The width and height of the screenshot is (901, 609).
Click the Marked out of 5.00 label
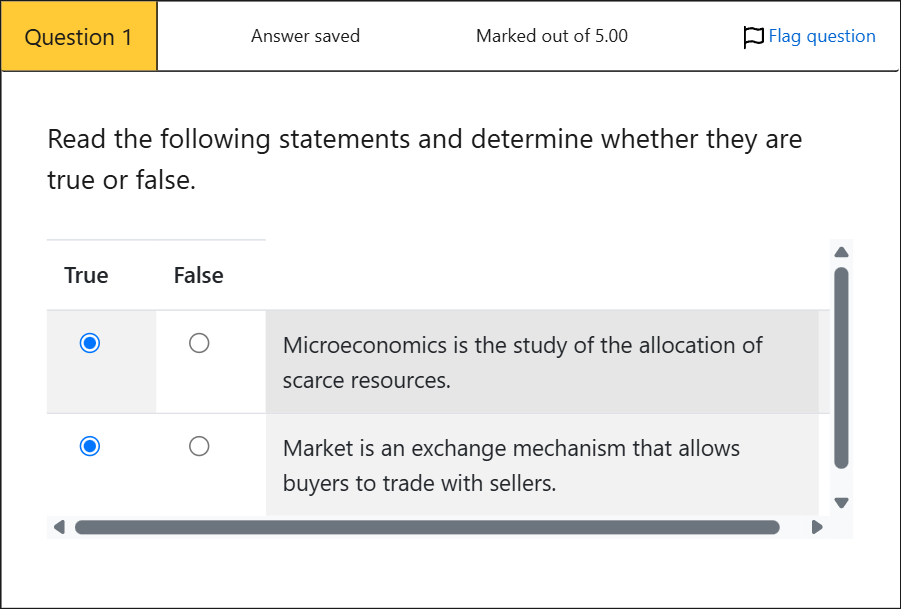pos(552,36)
